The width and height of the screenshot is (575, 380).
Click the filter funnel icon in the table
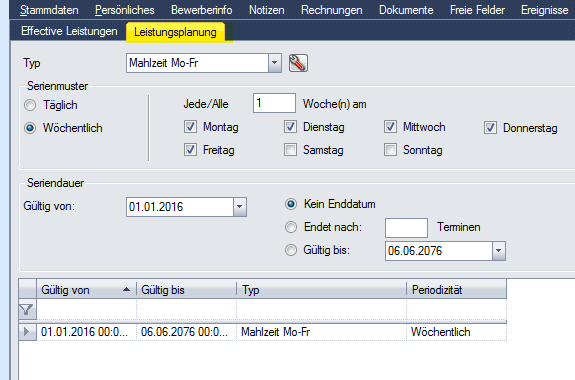[27, 310]
